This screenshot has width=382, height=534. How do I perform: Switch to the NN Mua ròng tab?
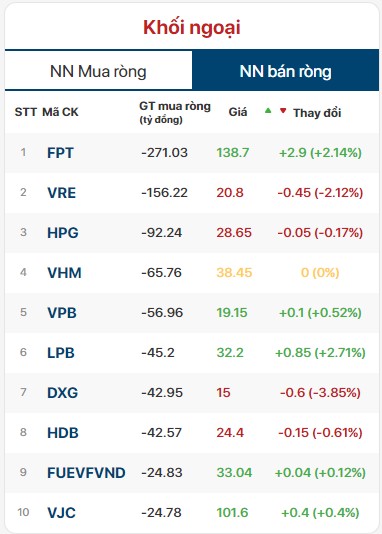(x=98, y=71)
